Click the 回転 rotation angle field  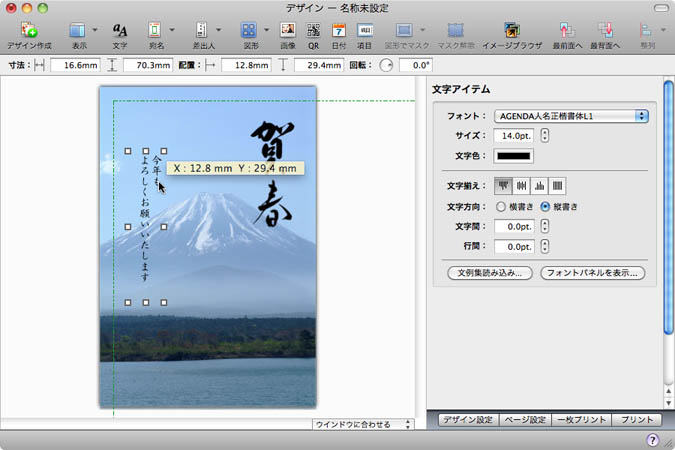(x=414, y=65)
